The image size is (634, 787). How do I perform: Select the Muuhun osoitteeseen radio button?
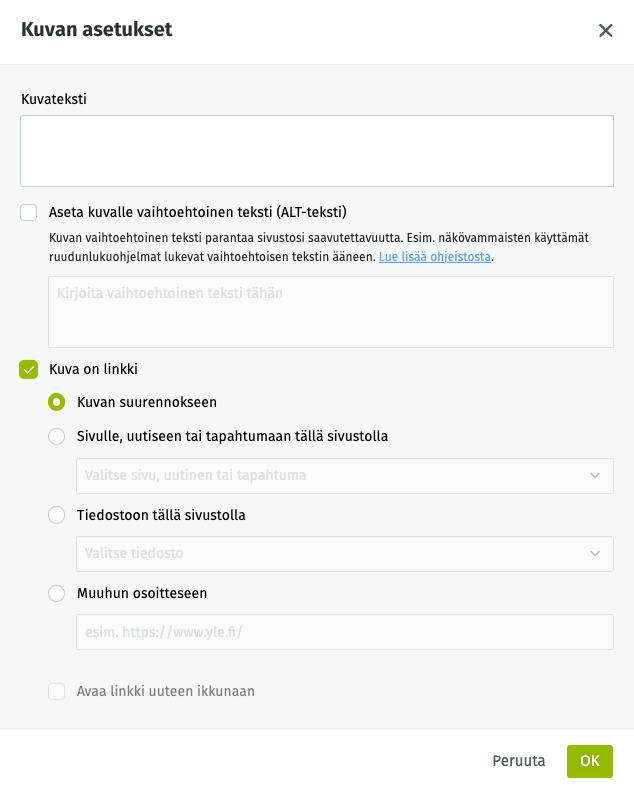[57, 593]
